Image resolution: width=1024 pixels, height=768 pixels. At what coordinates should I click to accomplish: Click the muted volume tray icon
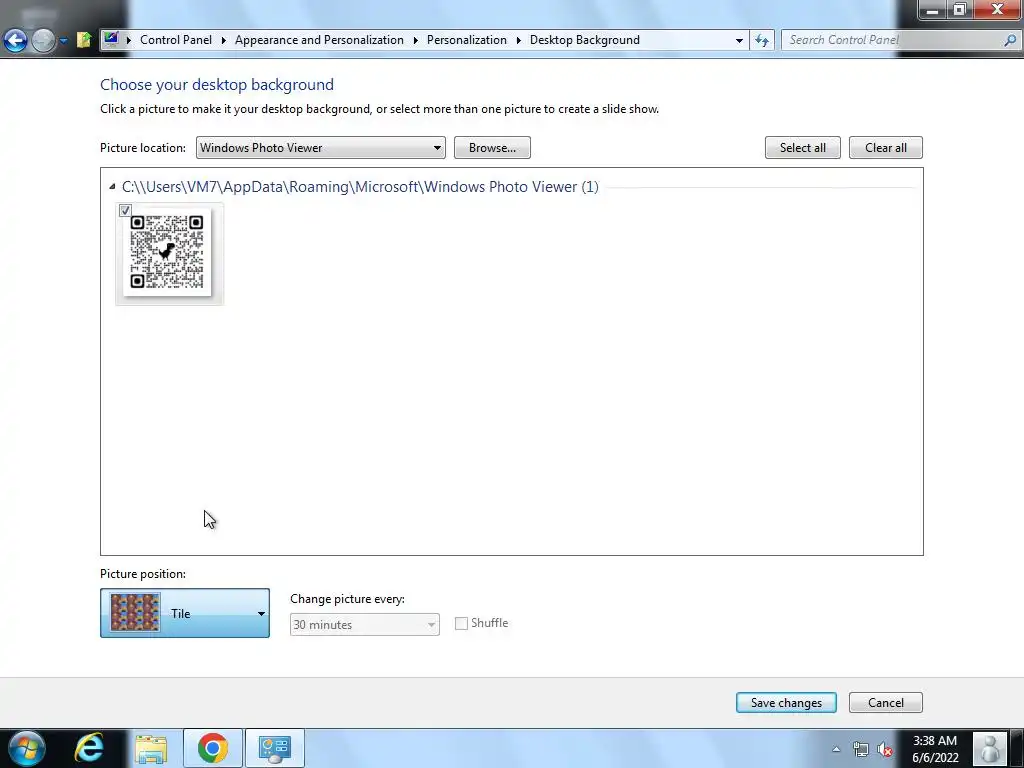click(x=885, y=749)
